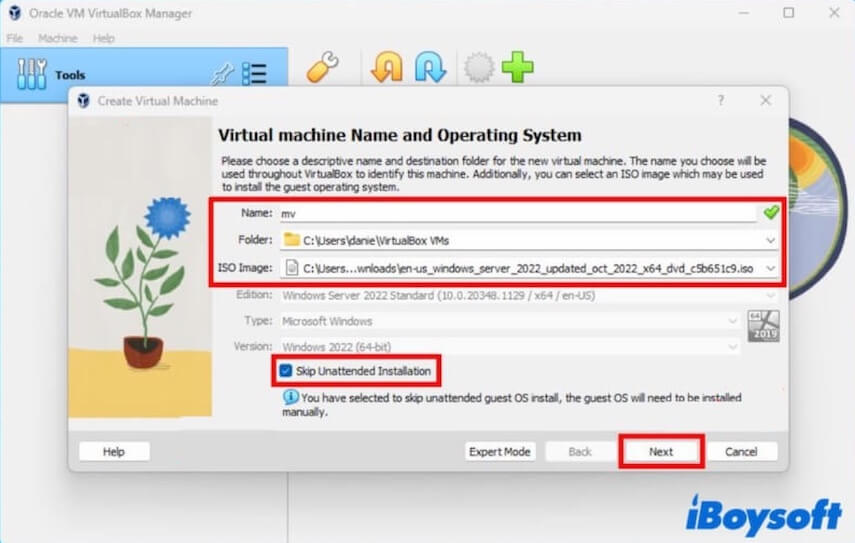Screen dimensions: 855x543
Task: Click the ISO file document icon
Action: [292, 268]
